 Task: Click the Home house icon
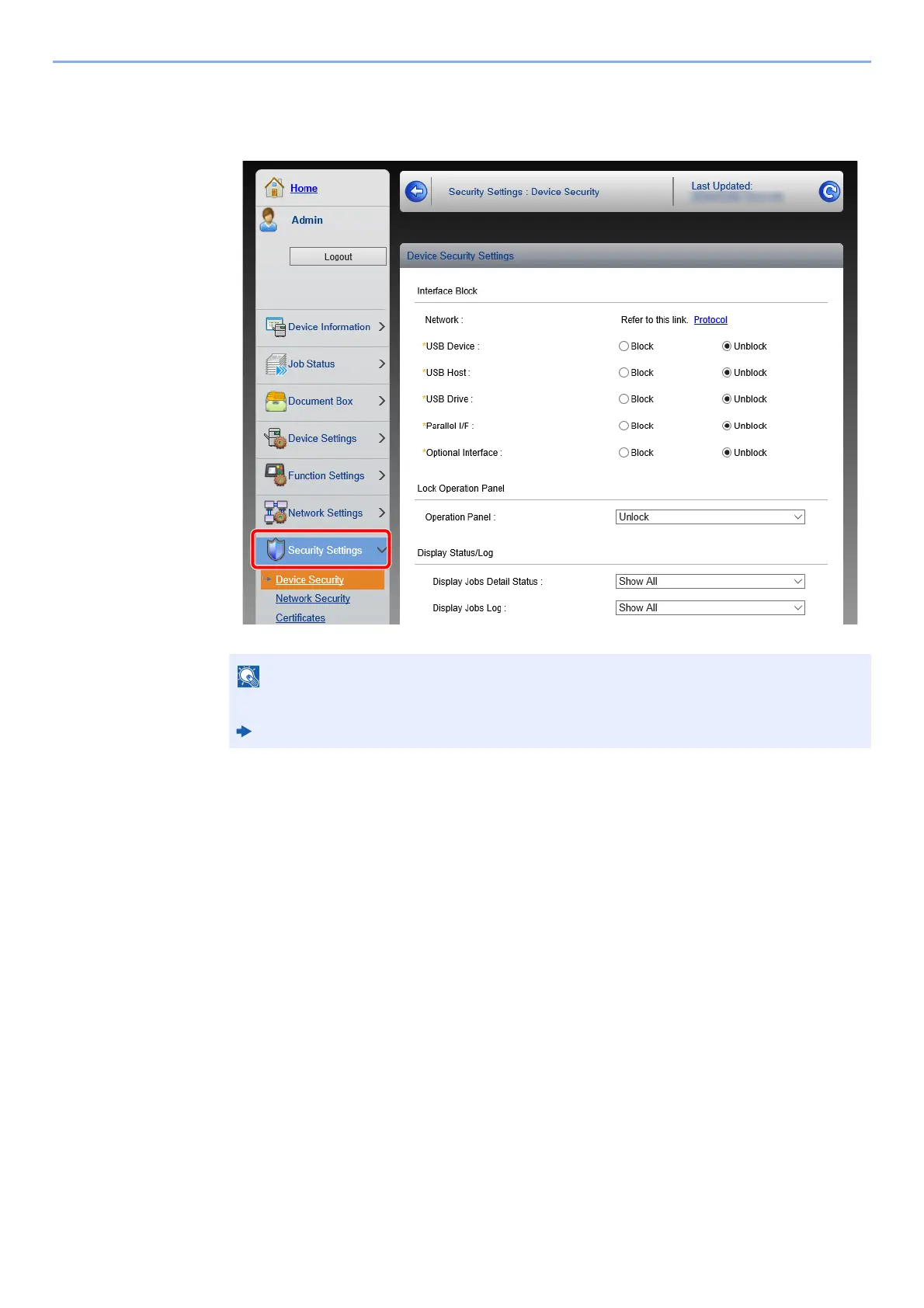coord(274,187)
